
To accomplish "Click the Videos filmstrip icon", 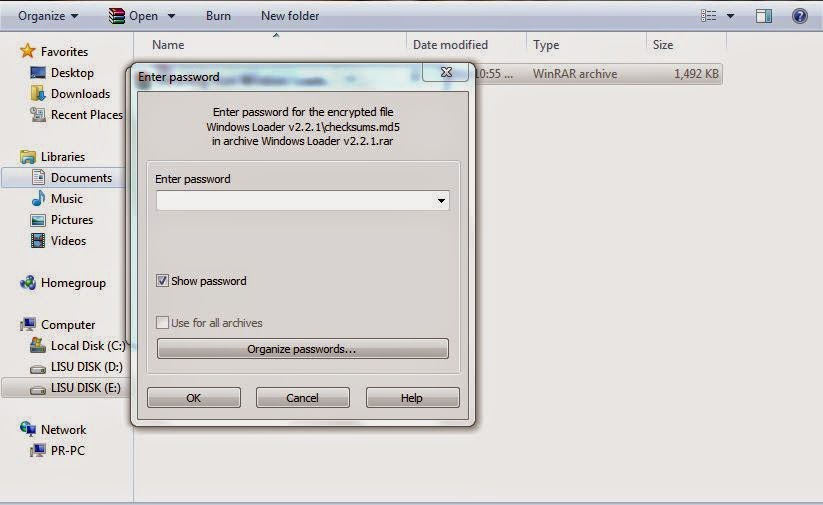I will 38,240.
